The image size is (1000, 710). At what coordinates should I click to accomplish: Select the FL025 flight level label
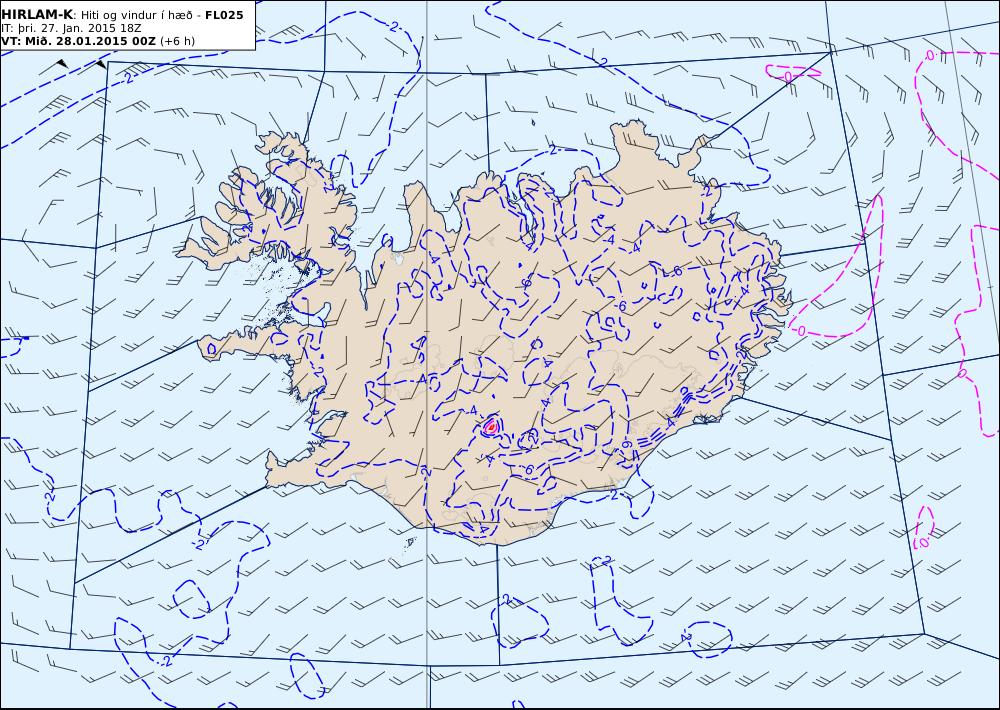pos(224,15)
